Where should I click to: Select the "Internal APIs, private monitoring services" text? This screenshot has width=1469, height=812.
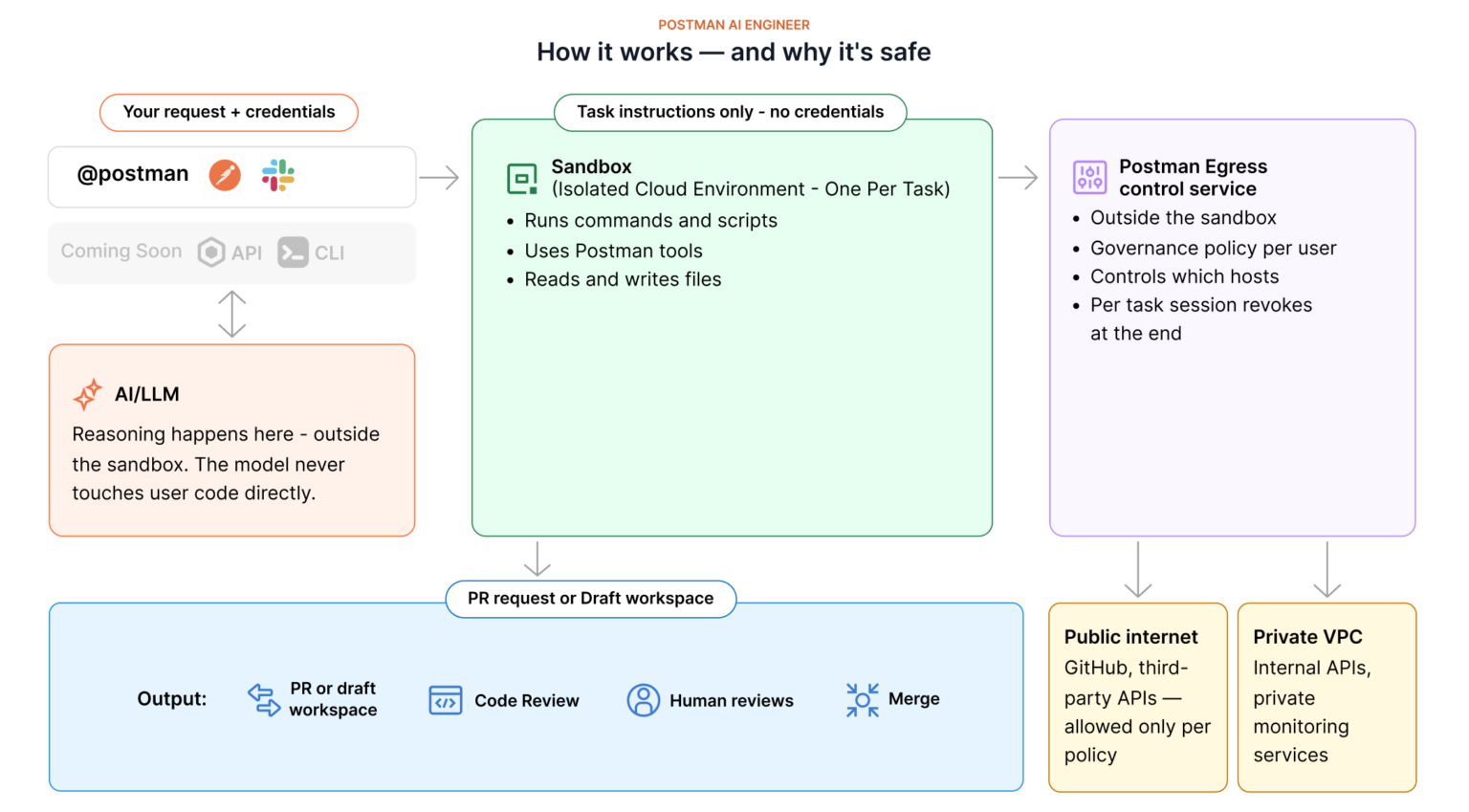click(x=1312, y=712)
